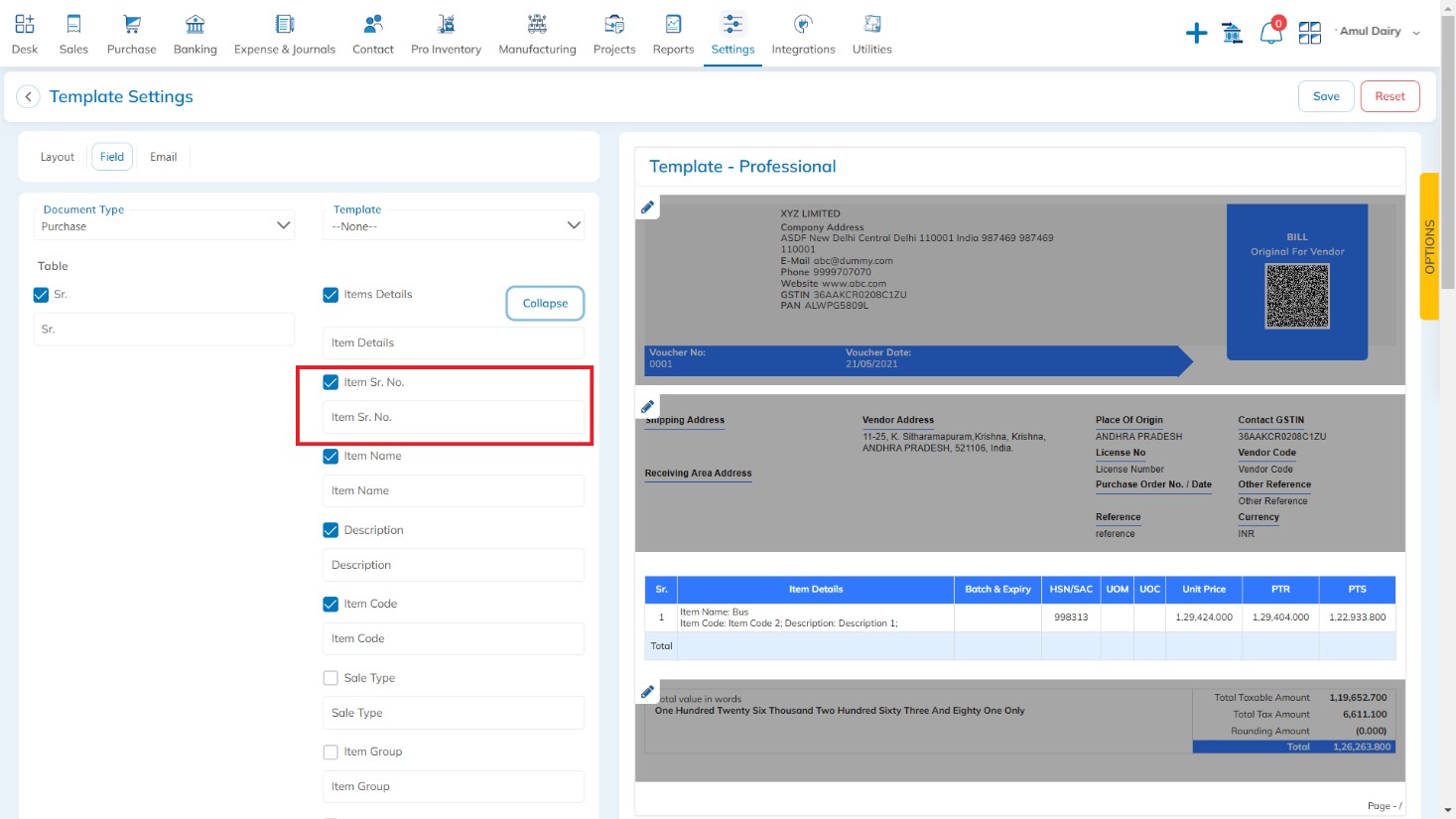Edit the template header section pencil icon
Image resolution: width=1456 pixels, height=819 pixels.
(647, 207)
